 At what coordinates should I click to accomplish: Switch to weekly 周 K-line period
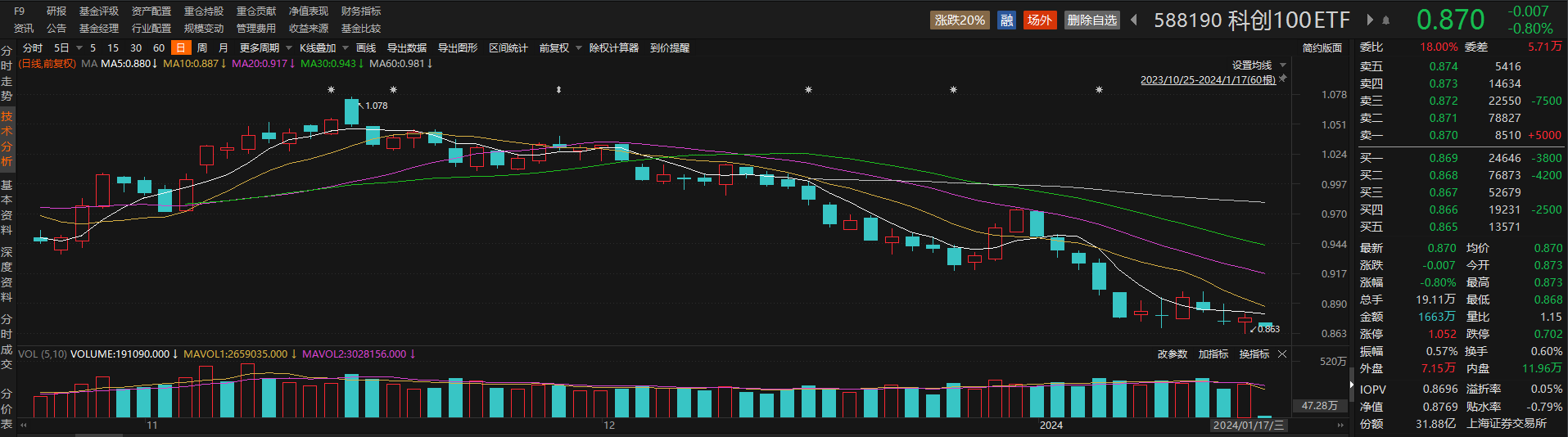coord(202,48)
